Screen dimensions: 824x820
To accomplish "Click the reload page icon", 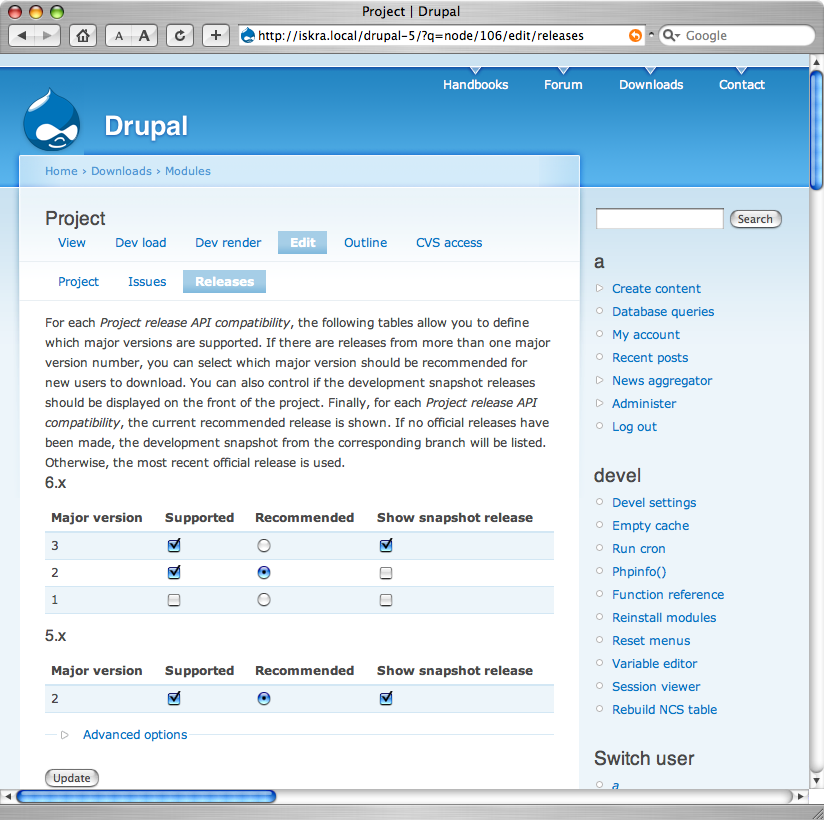I will [180, 35].
